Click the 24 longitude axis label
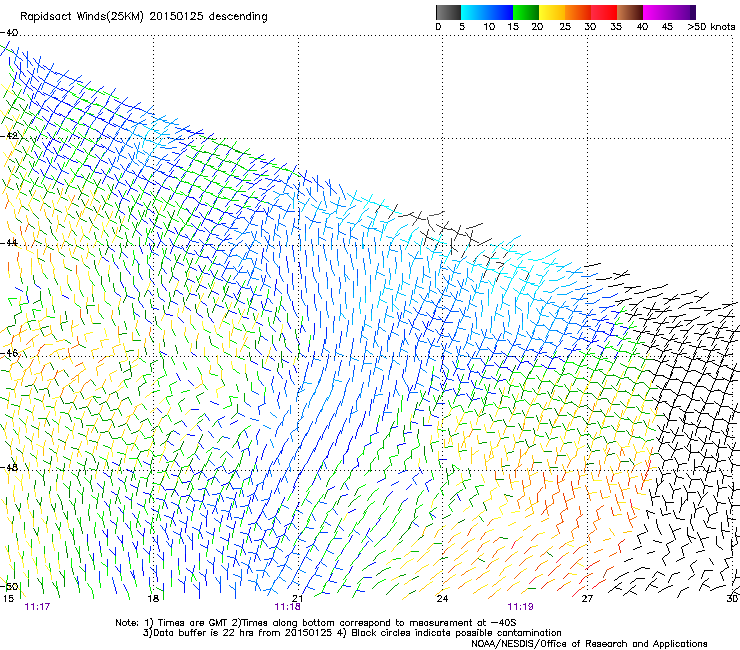Screen dimensions: 740x650 [x=442, y=599]
